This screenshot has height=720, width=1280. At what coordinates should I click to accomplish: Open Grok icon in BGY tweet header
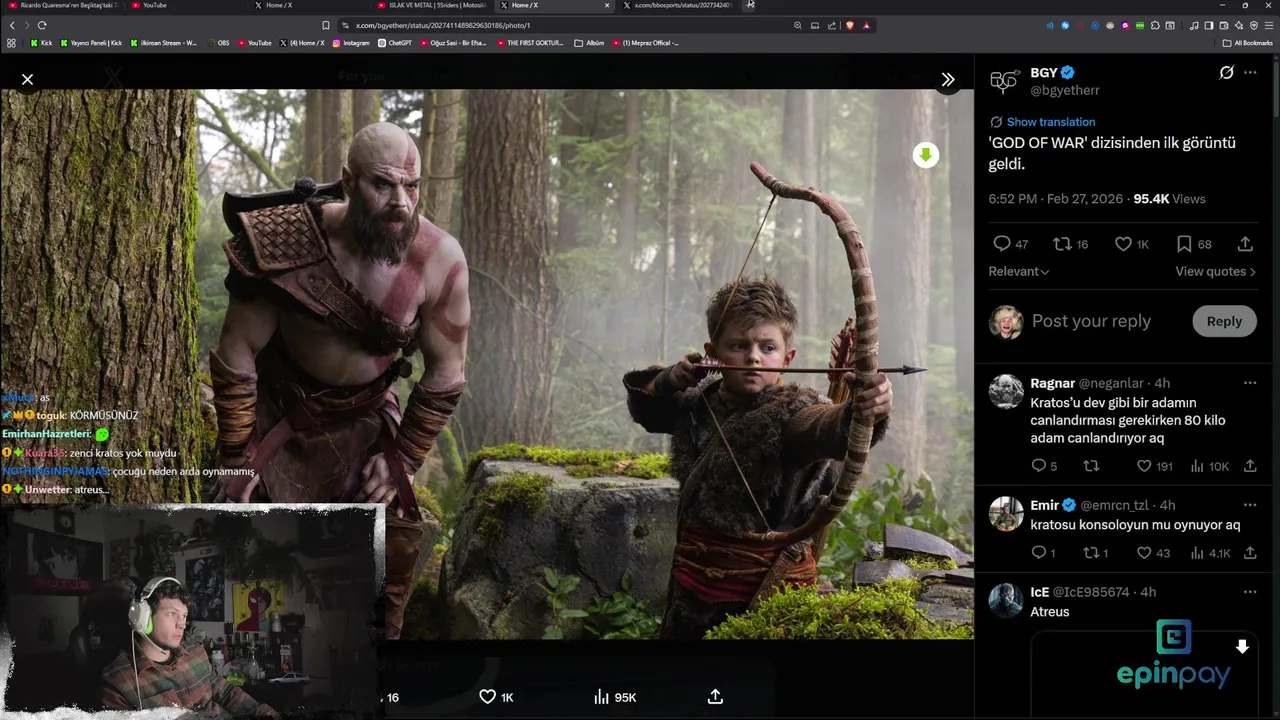click(x=1226, y=72)
